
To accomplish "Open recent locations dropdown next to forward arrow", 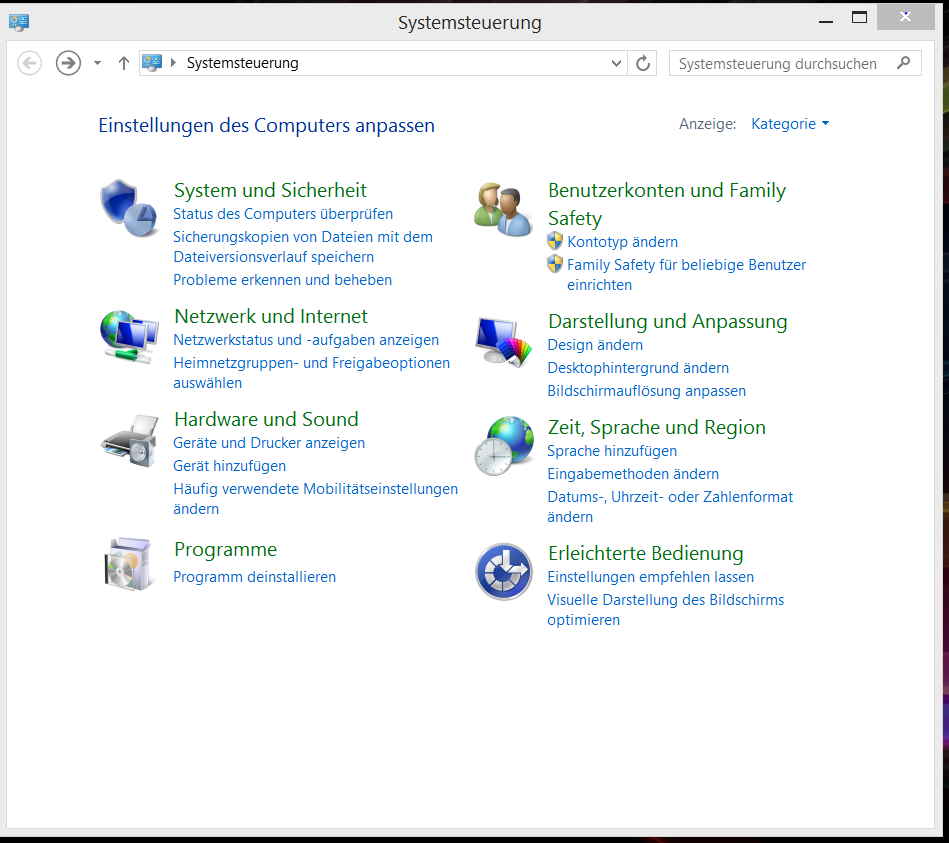I will click(97, 63).
